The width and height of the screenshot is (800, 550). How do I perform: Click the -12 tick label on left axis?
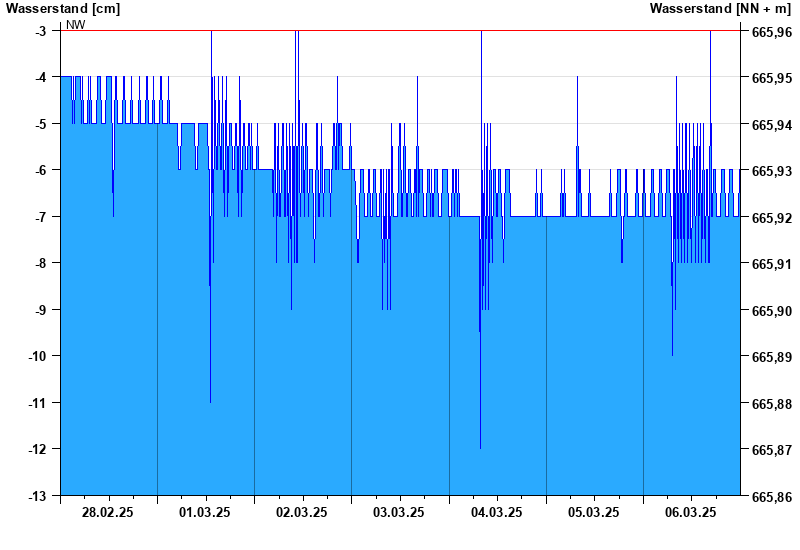coord(37,449)
